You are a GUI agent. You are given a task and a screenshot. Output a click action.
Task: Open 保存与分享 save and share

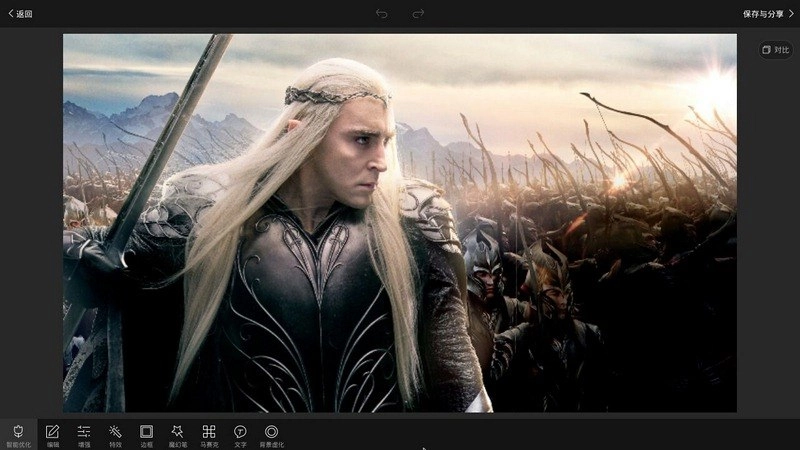tap(765, 14)
